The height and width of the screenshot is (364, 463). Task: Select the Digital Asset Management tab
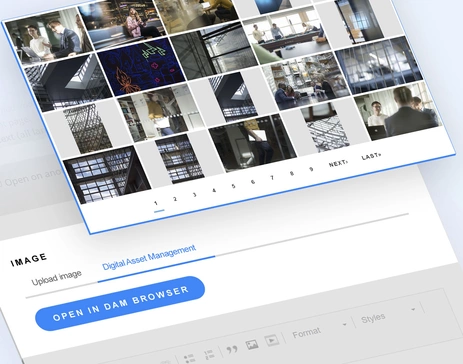[149, 257]
